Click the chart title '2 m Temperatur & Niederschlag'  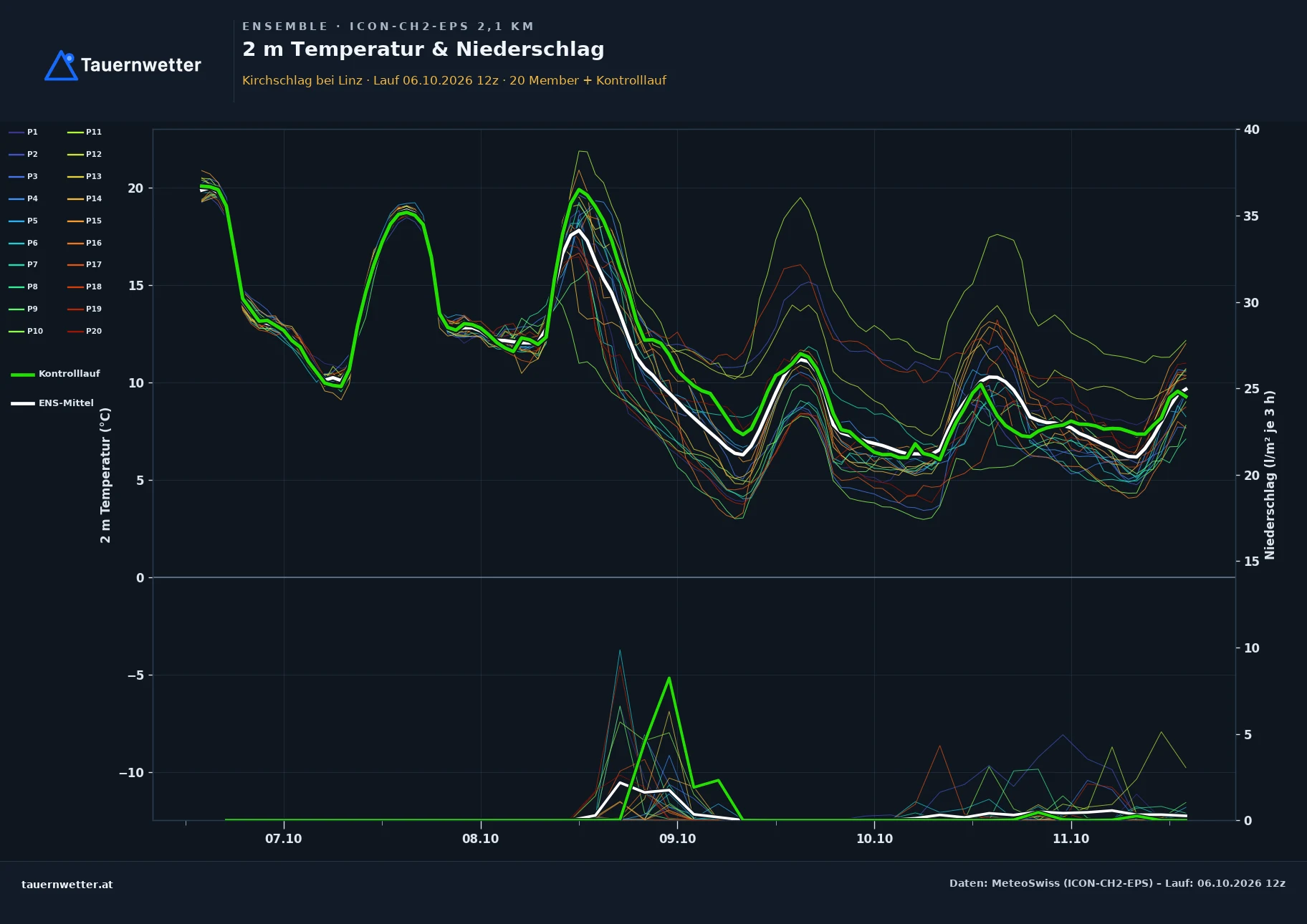point(423,49)
